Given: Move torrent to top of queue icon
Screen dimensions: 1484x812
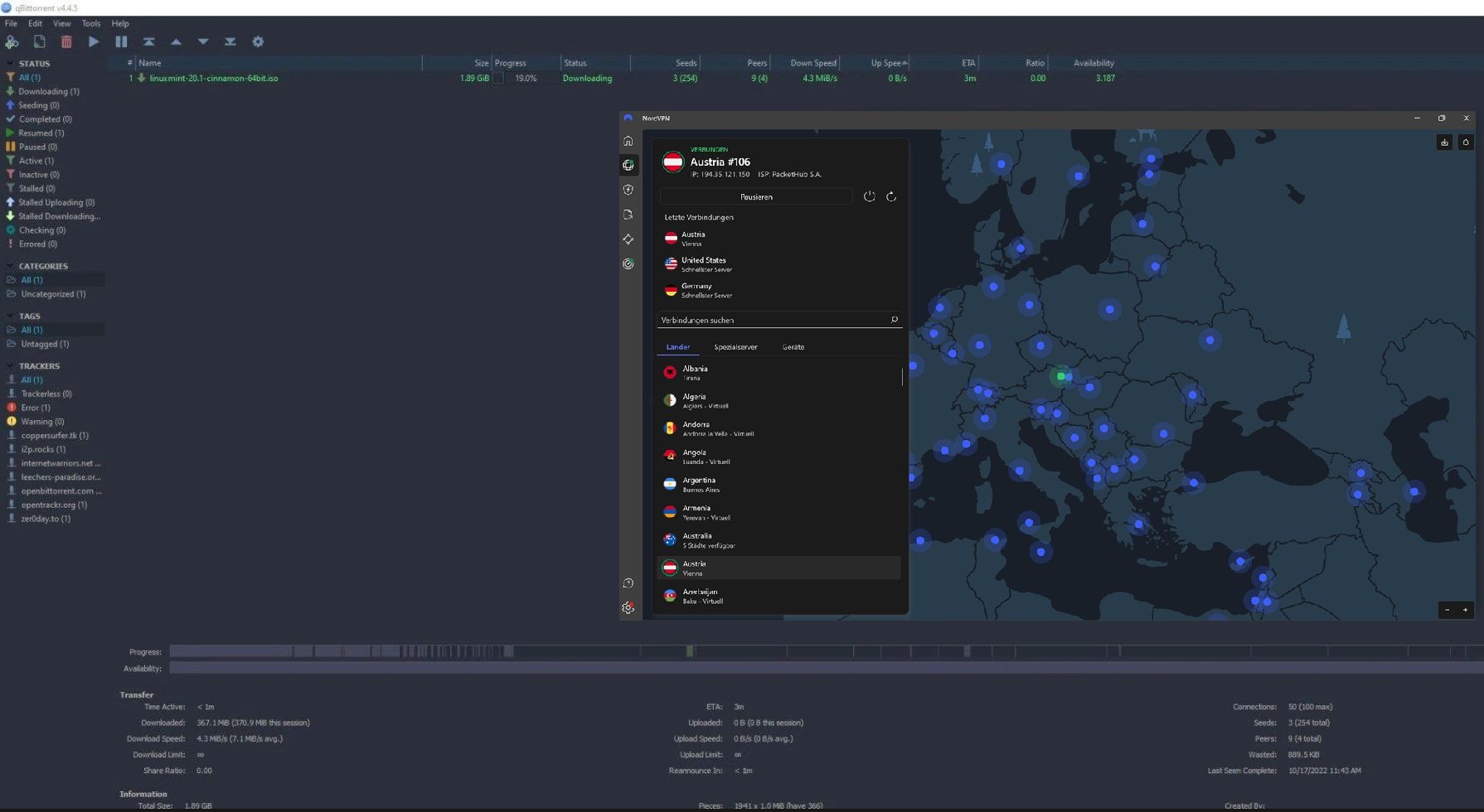Looking at the screenshot, I should pos(148,41).
